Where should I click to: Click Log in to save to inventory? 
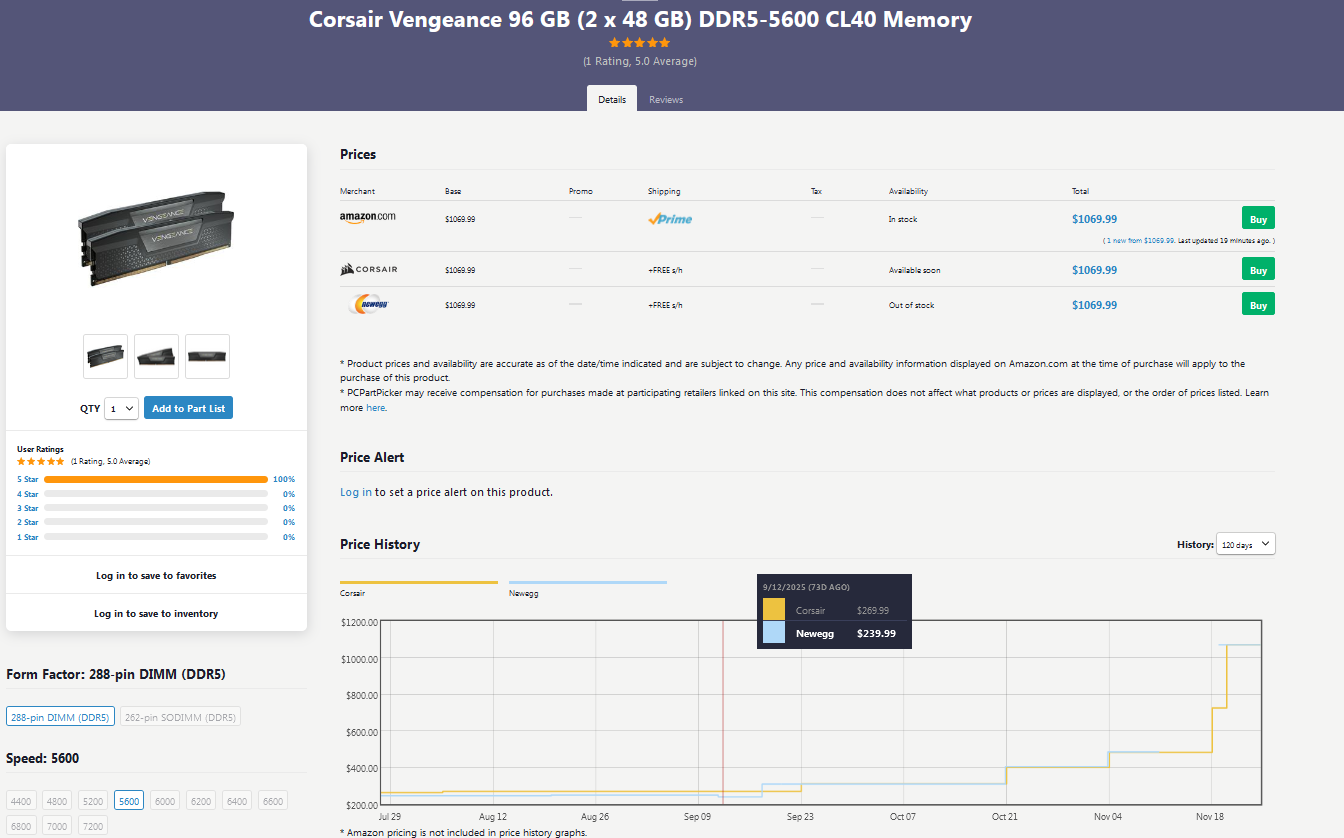(x=156, y=613)
